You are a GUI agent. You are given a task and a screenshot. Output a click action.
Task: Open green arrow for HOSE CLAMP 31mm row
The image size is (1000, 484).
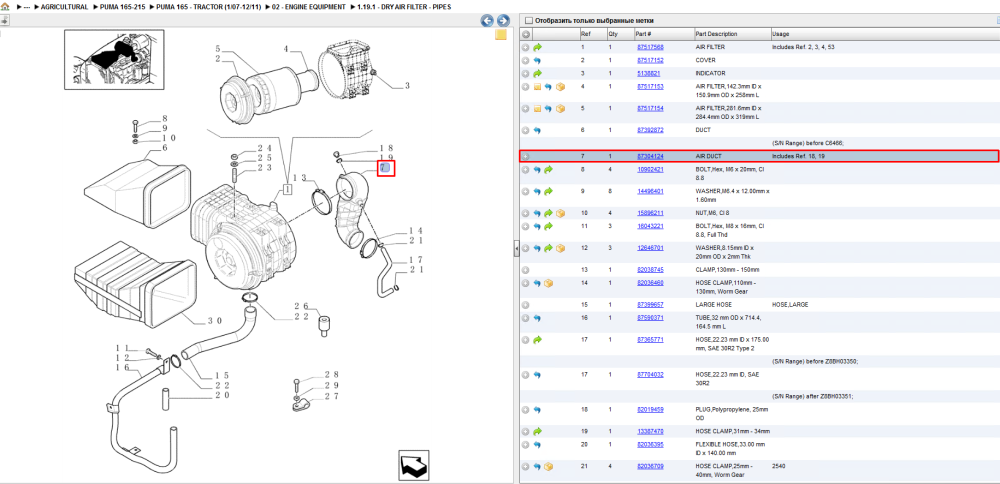point(537,431)
